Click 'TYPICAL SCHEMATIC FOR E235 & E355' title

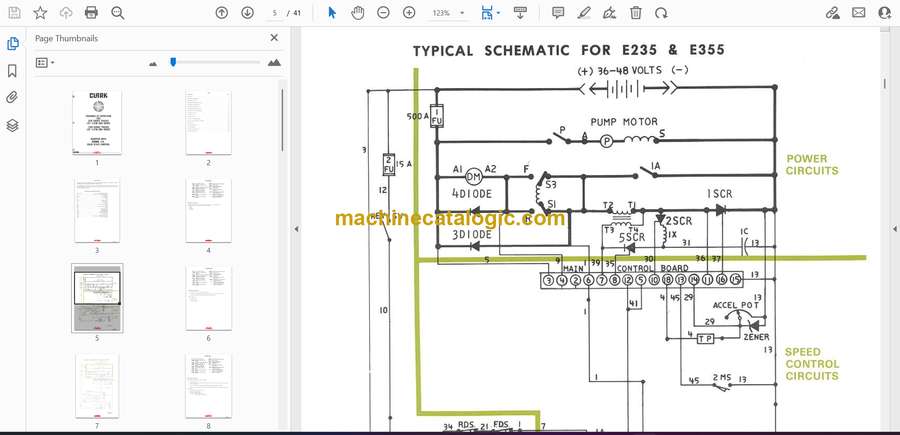coord(569,51)
